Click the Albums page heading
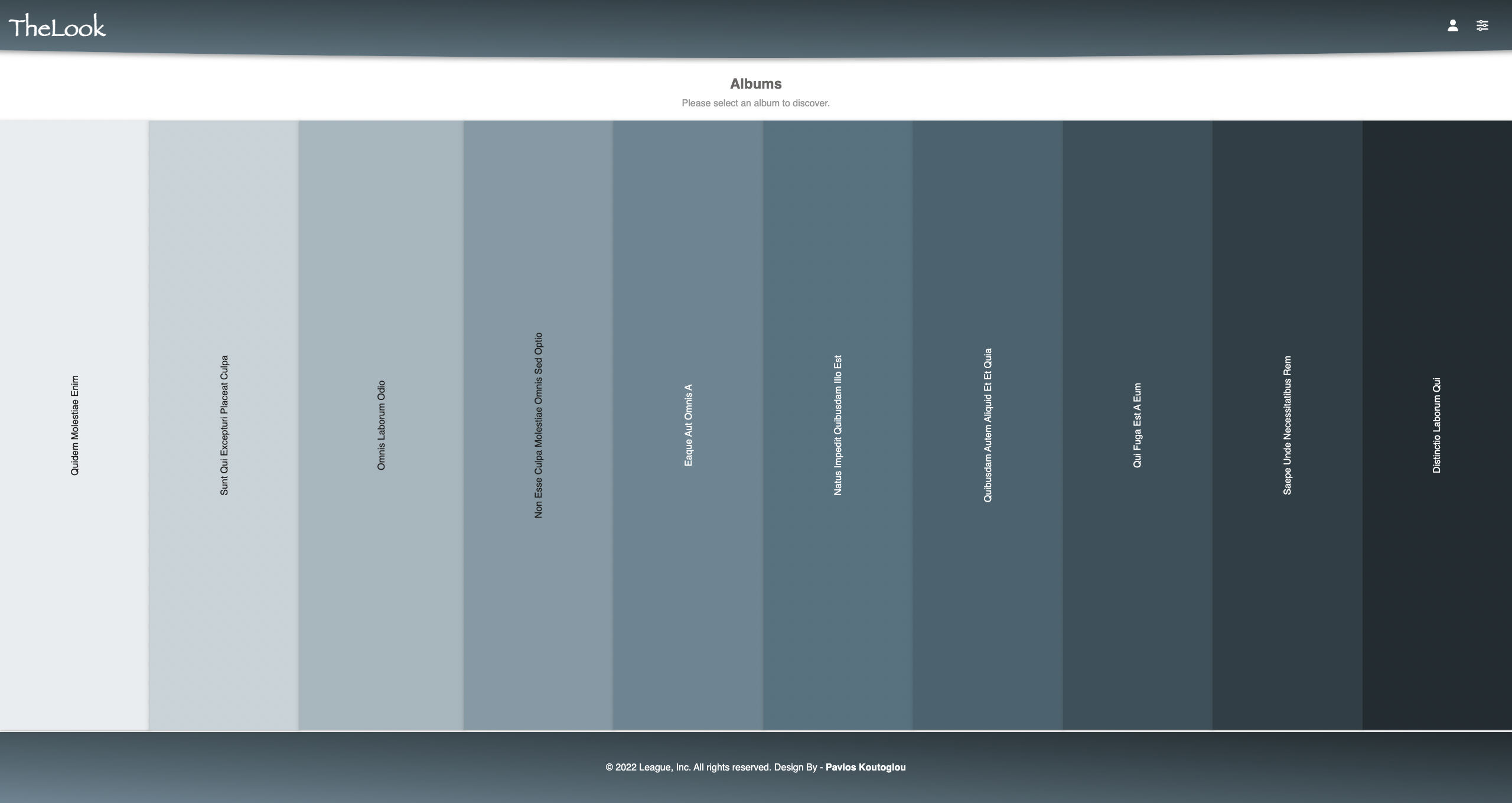 click(x=755, y=84)
